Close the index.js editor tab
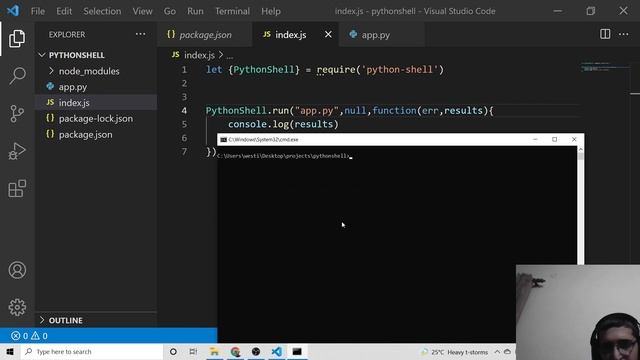Image resolution: width=640 pixels, height=360 pixels. 328,34
